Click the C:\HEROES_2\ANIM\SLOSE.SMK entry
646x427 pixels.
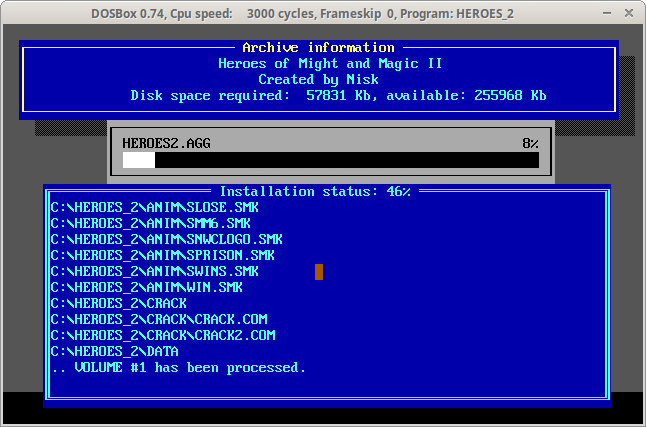[154, 207]
